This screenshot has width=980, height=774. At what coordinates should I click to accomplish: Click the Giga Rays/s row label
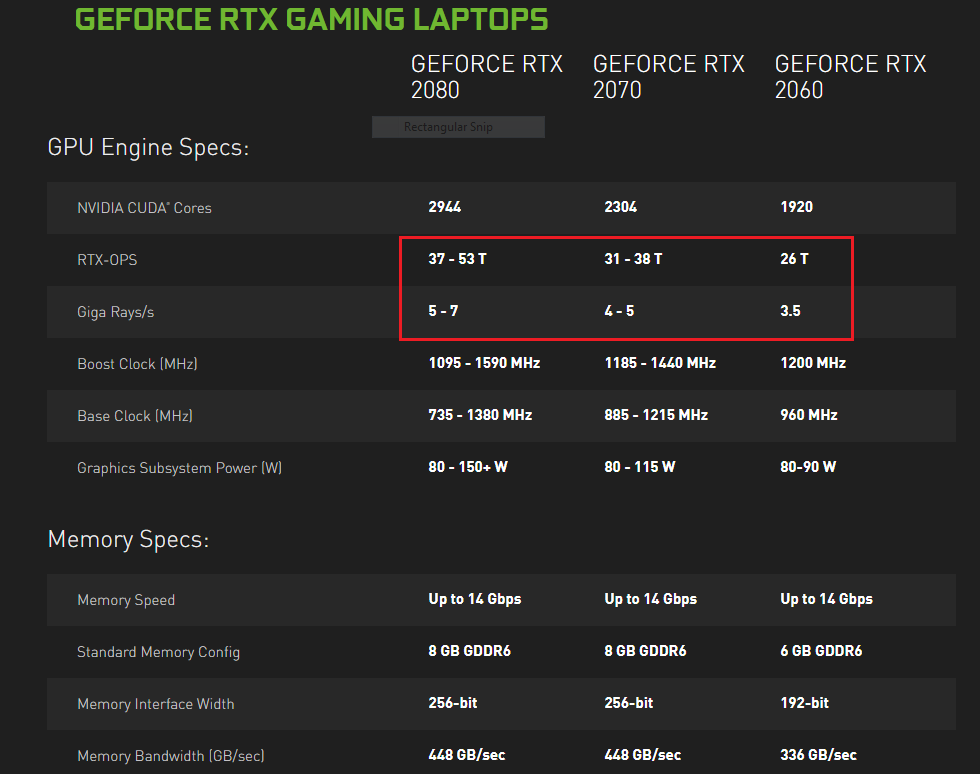115,312
